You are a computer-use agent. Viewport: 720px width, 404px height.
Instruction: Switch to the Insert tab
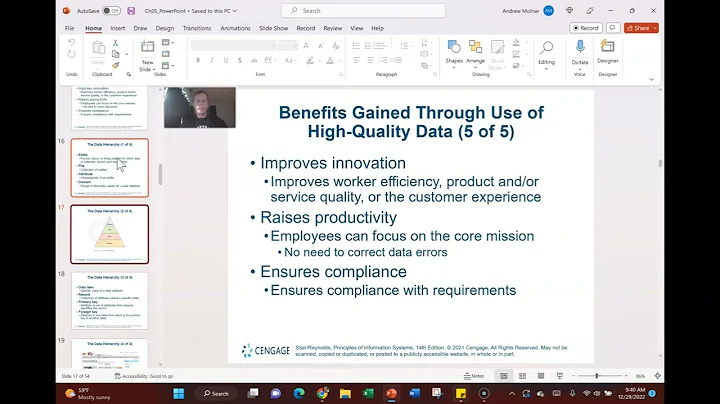118,28
